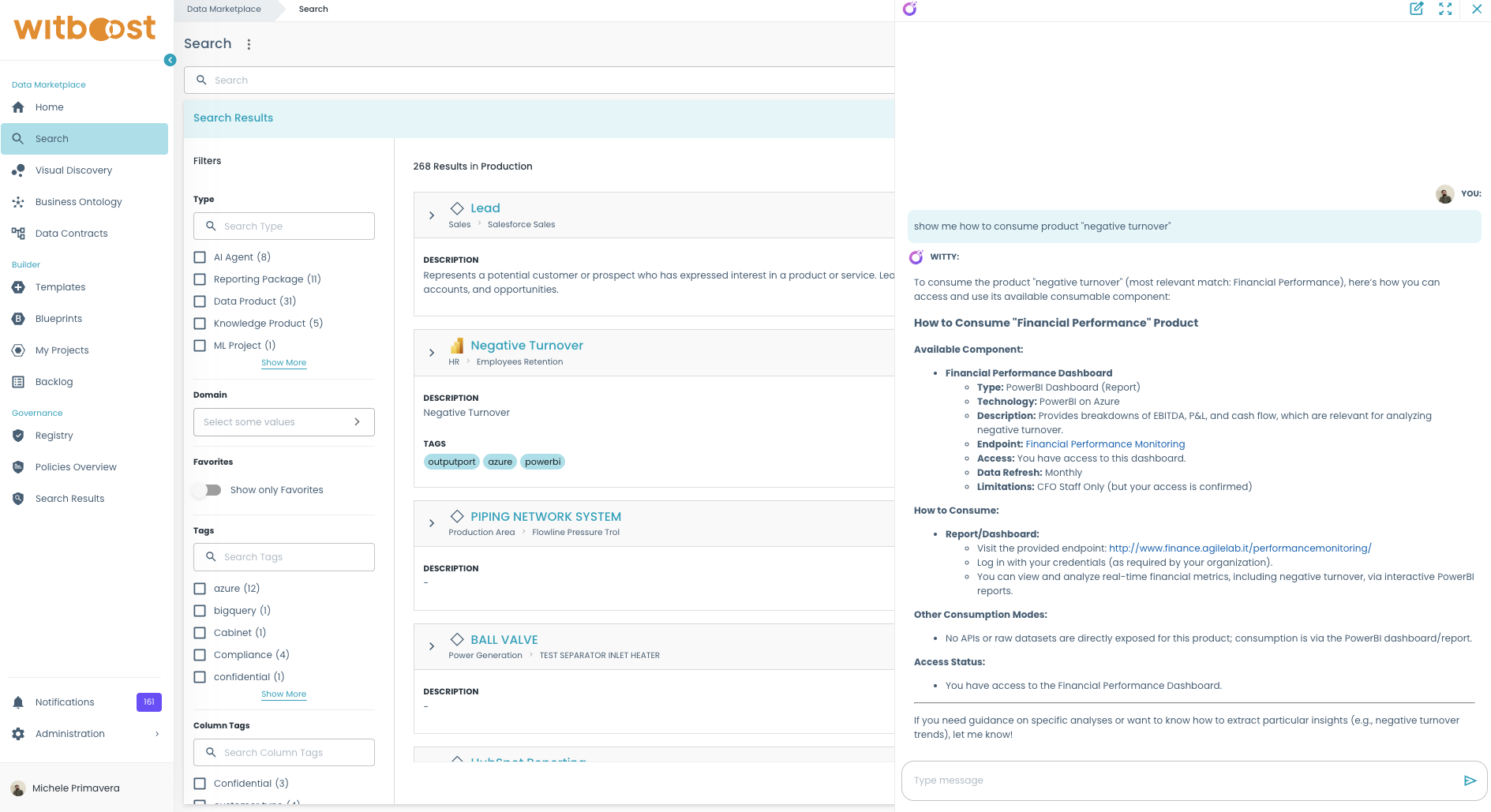1491x812 pixels.
Task: Open Business Ontology in the sidebar
Action: (x=78, y=202)
